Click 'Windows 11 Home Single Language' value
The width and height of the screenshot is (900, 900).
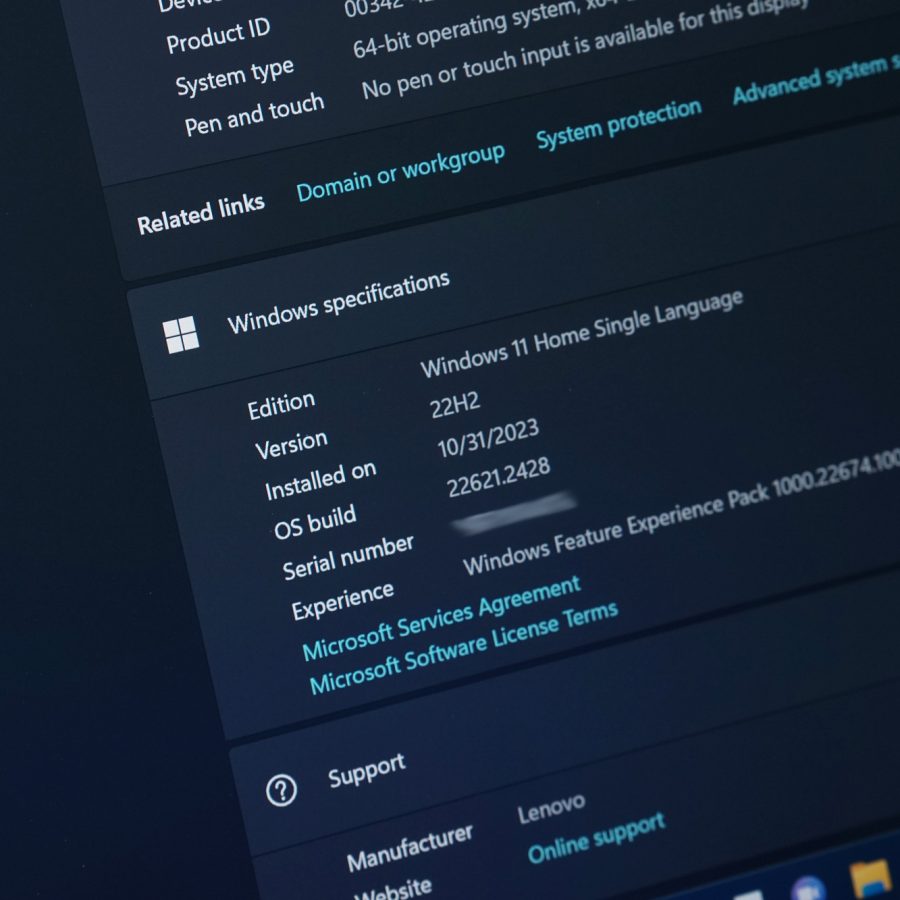coord(581,333)
